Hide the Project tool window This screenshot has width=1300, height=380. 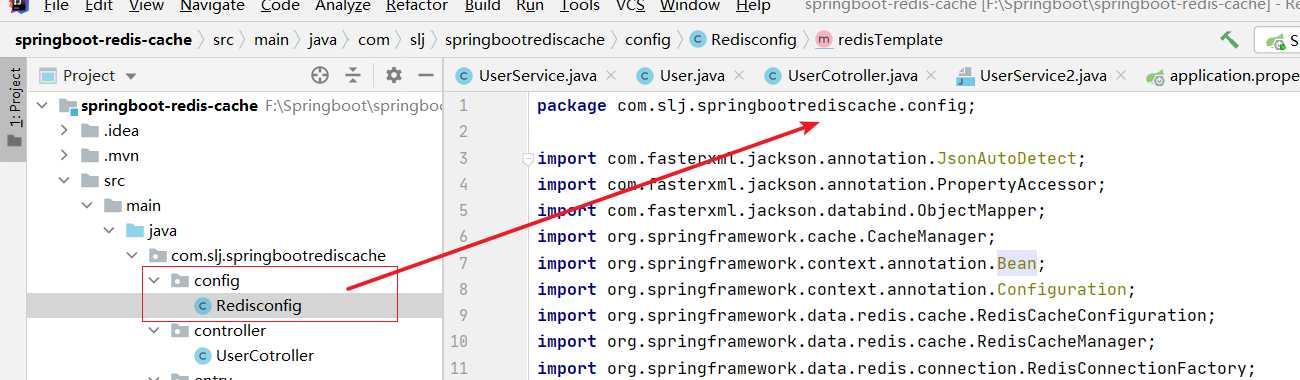pos(425,75)
